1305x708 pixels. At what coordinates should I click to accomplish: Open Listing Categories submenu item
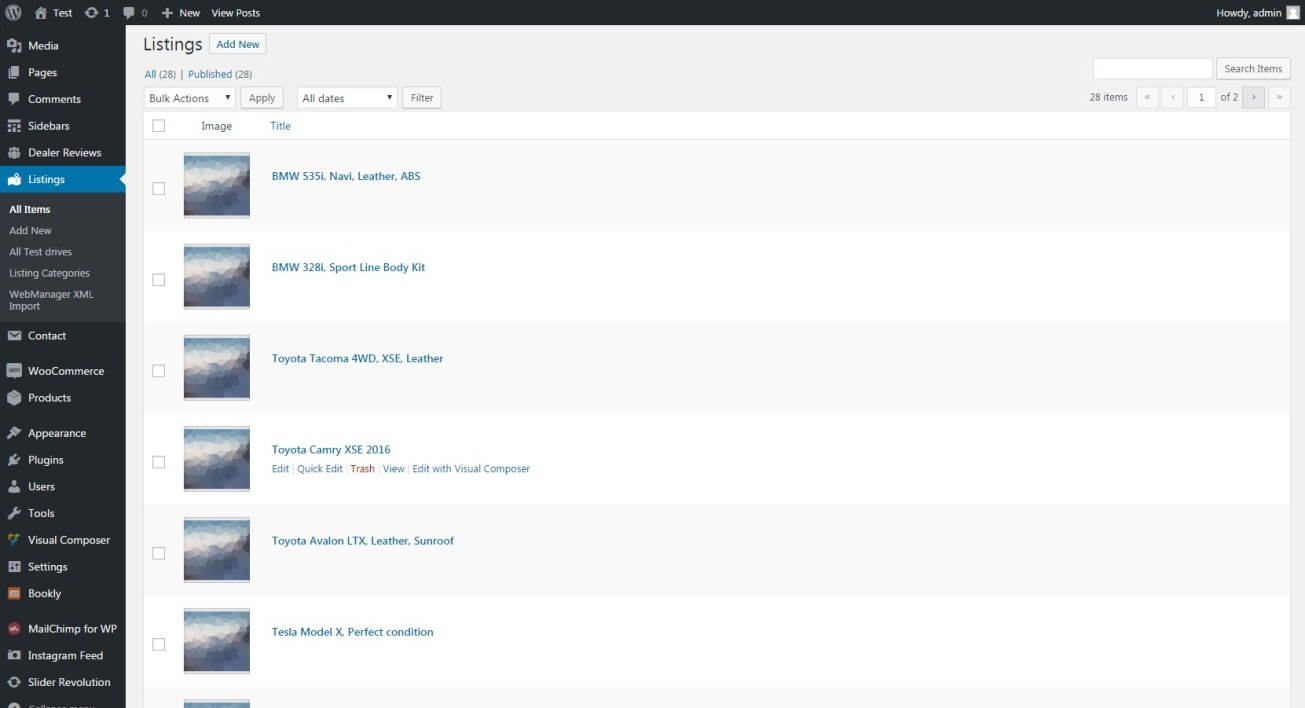point(49,273)
